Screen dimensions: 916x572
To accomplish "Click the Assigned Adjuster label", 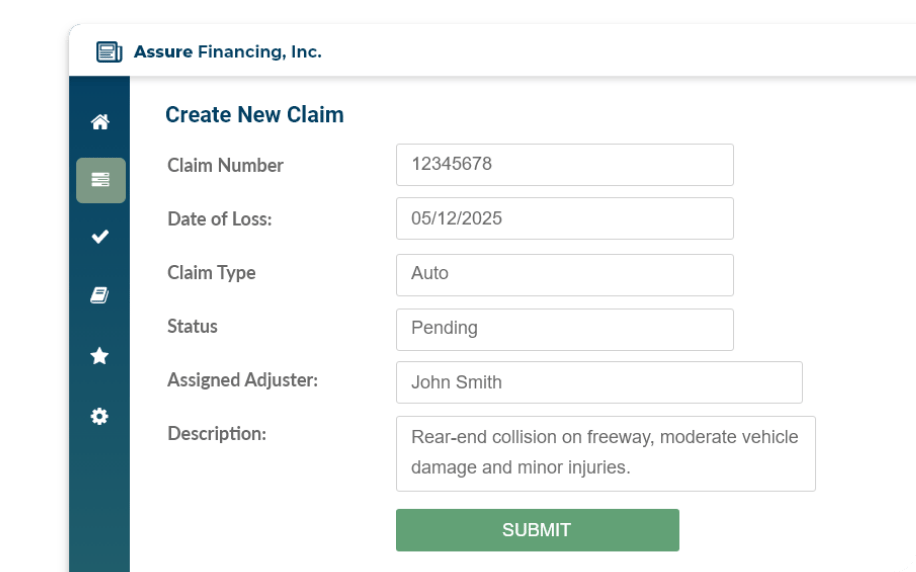I will [242, 380].
